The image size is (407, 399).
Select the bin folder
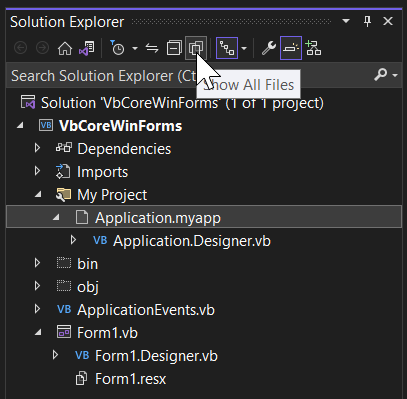88,264
